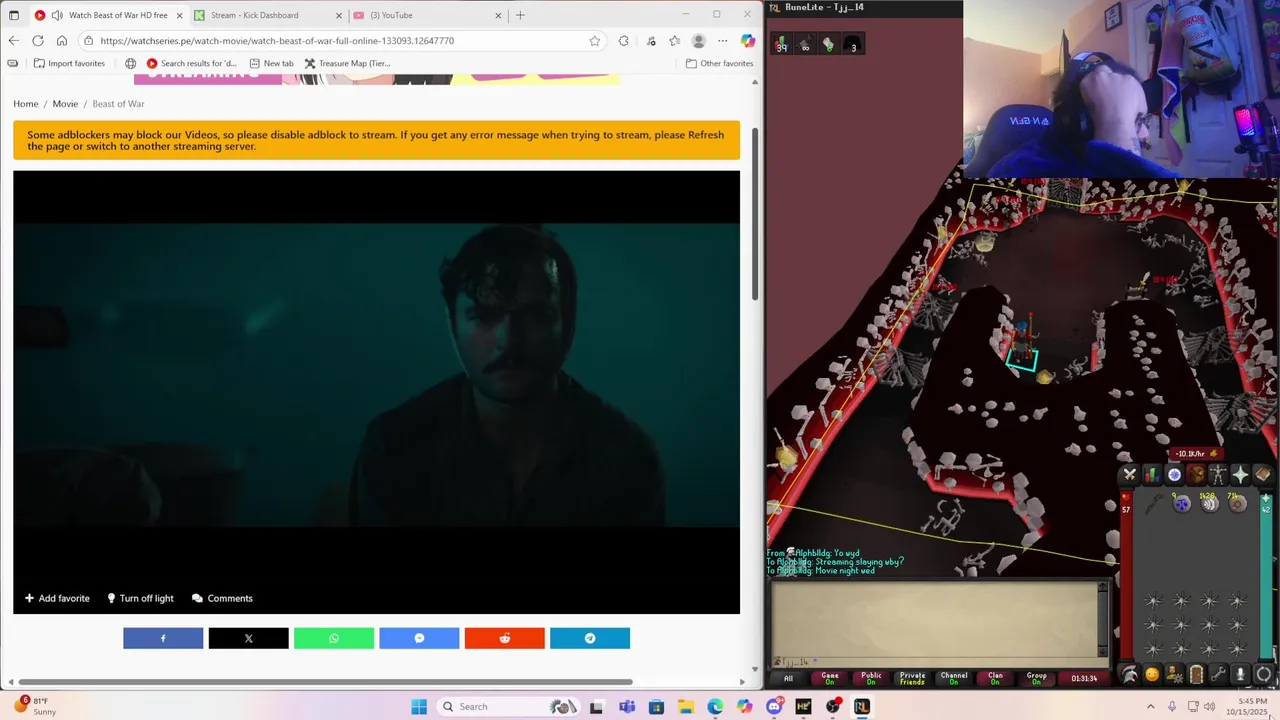Add Beast of War to favorites
This screenshot has height=720, width=1280.
(x=57, y=598)
